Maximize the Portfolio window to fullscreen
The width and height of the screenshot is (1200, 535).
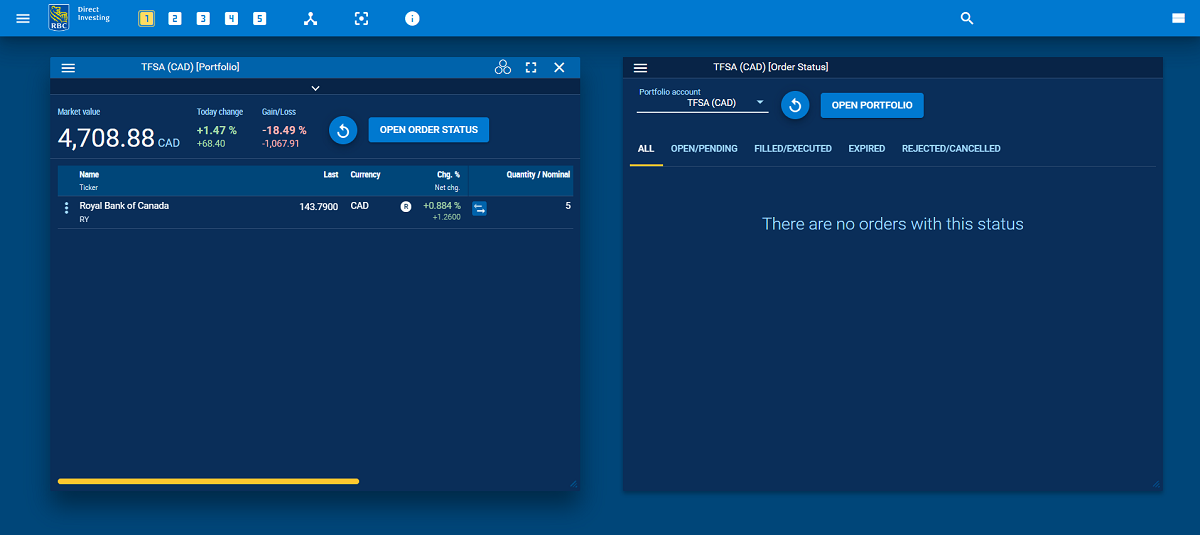click(531, 67)
